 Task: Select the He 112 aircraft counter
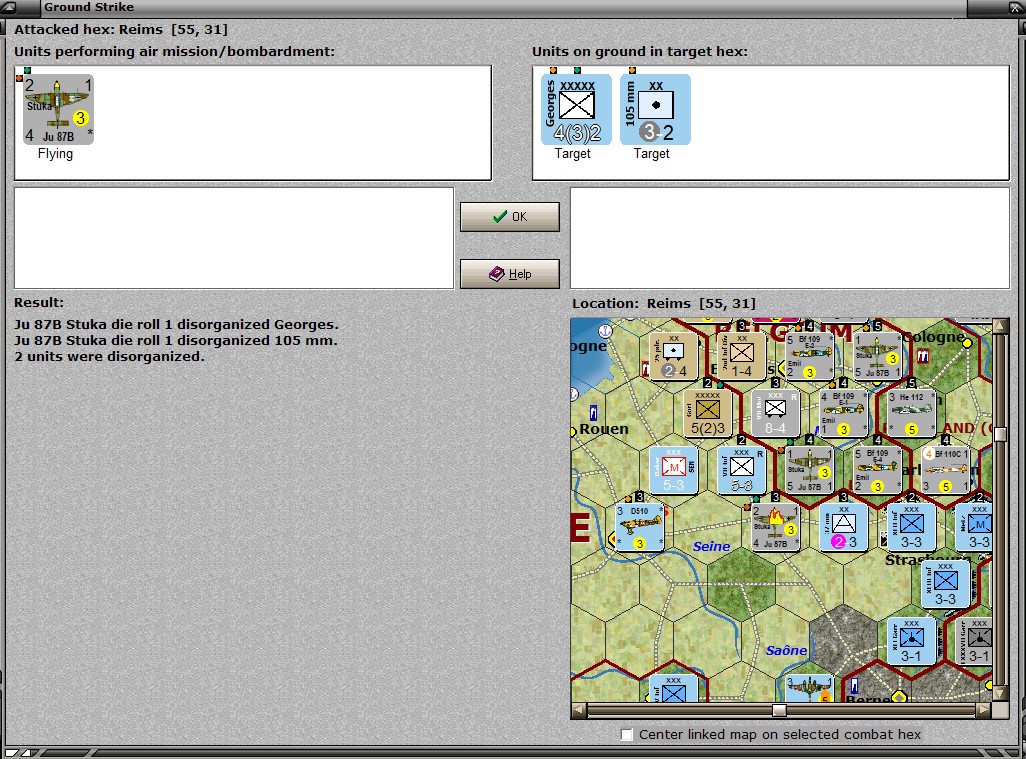(x=911, y=413)
